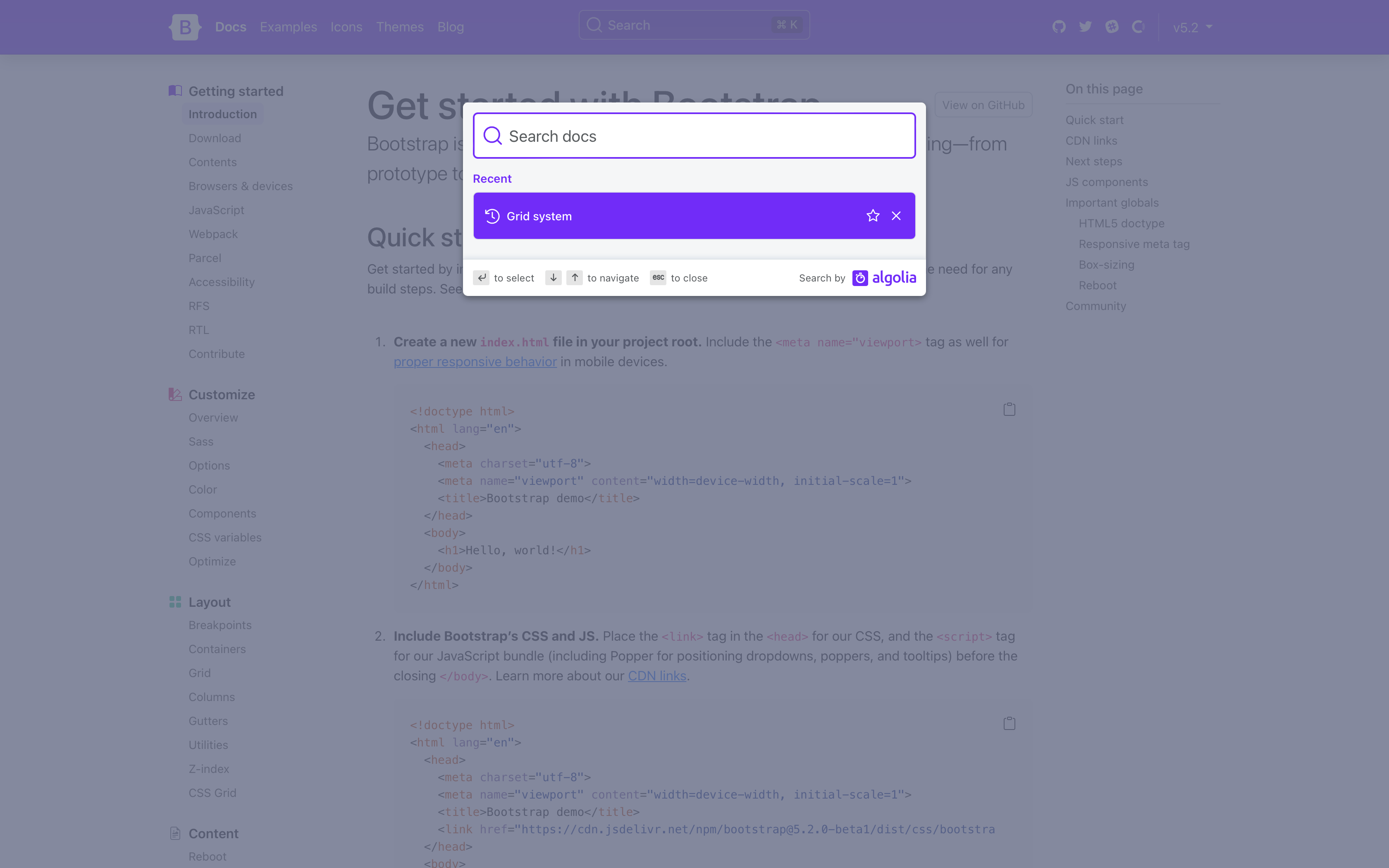This screenshot has height=868, width=1389.
Task: Open the Examples nav item
Action: click(288, 27)
